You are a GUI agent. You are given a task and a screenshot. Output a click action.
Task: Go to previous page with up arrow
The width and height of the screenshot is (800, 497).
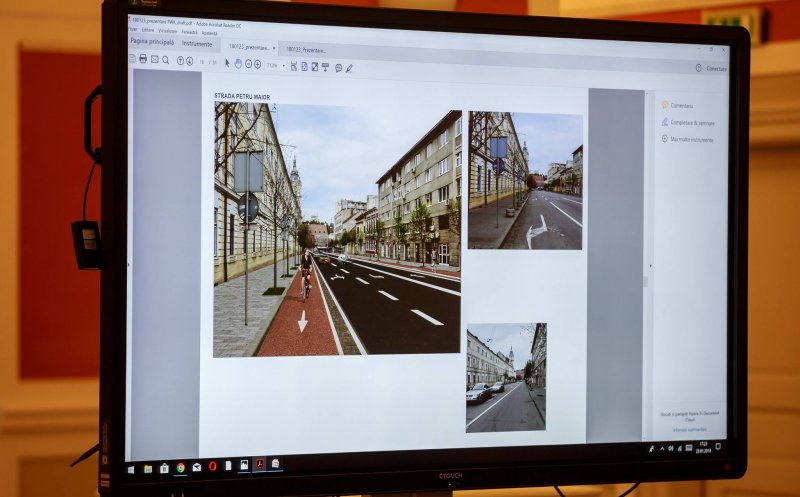click(181, 60)
